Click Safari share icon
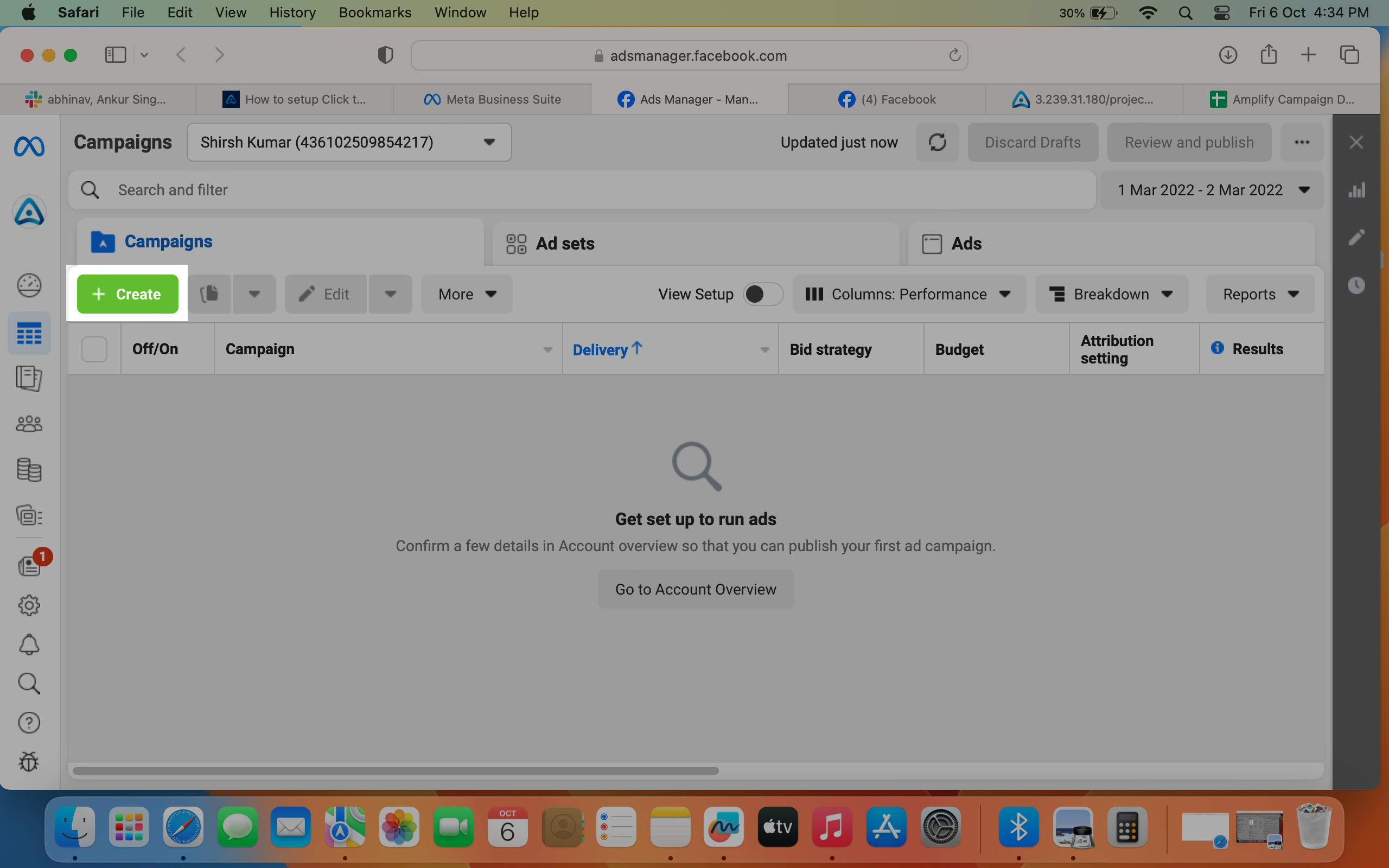 point(1269,55)
